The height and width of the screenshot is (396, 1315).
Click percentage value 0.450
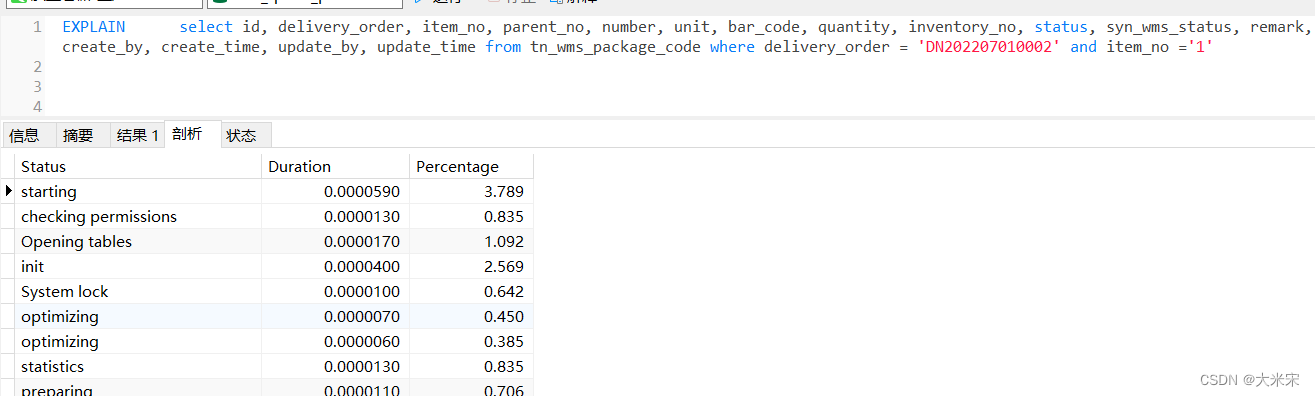[x=504, y=316]
